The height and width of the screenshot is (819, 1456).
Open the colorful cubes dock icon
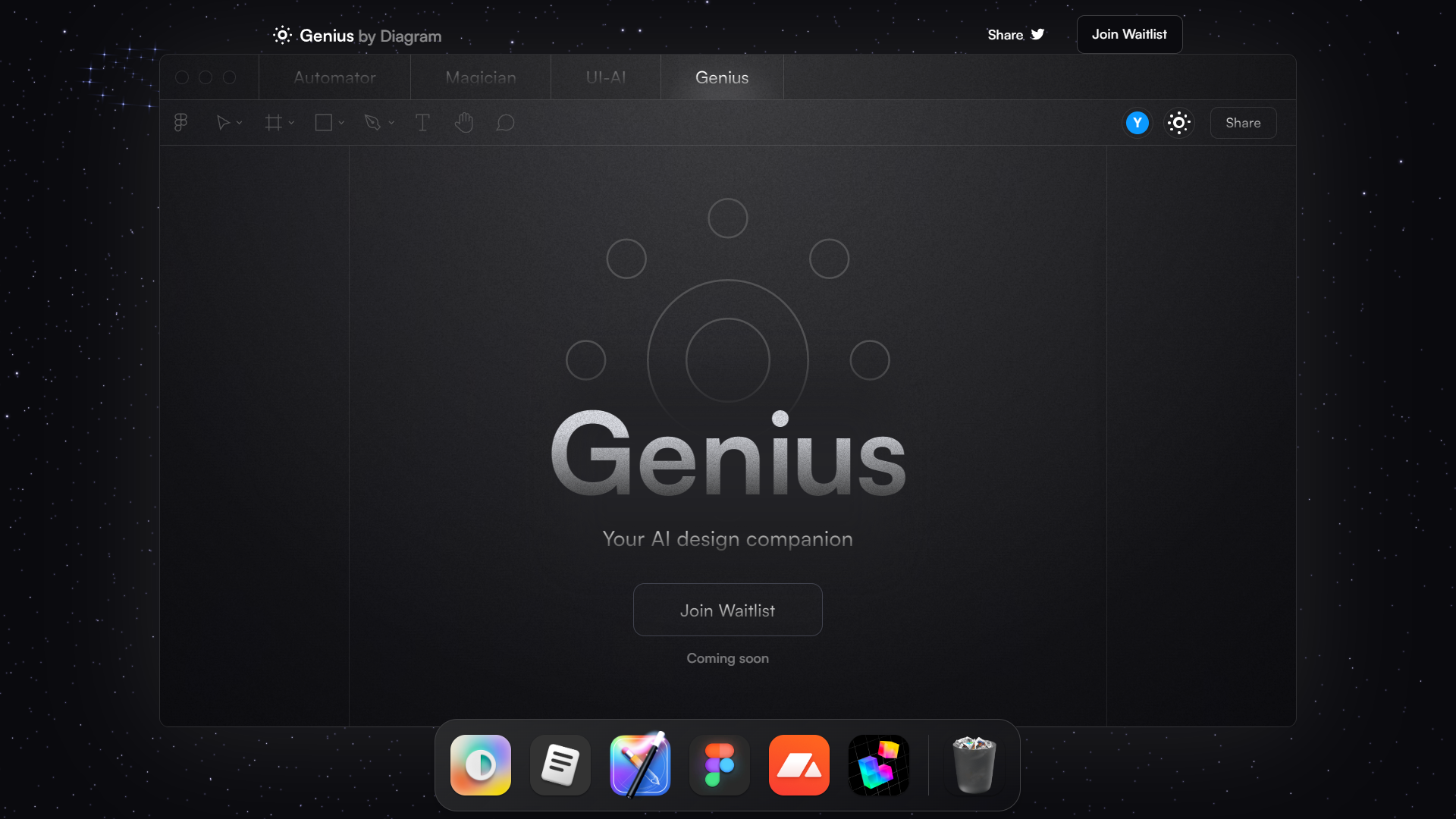click(x=879, y=765)
